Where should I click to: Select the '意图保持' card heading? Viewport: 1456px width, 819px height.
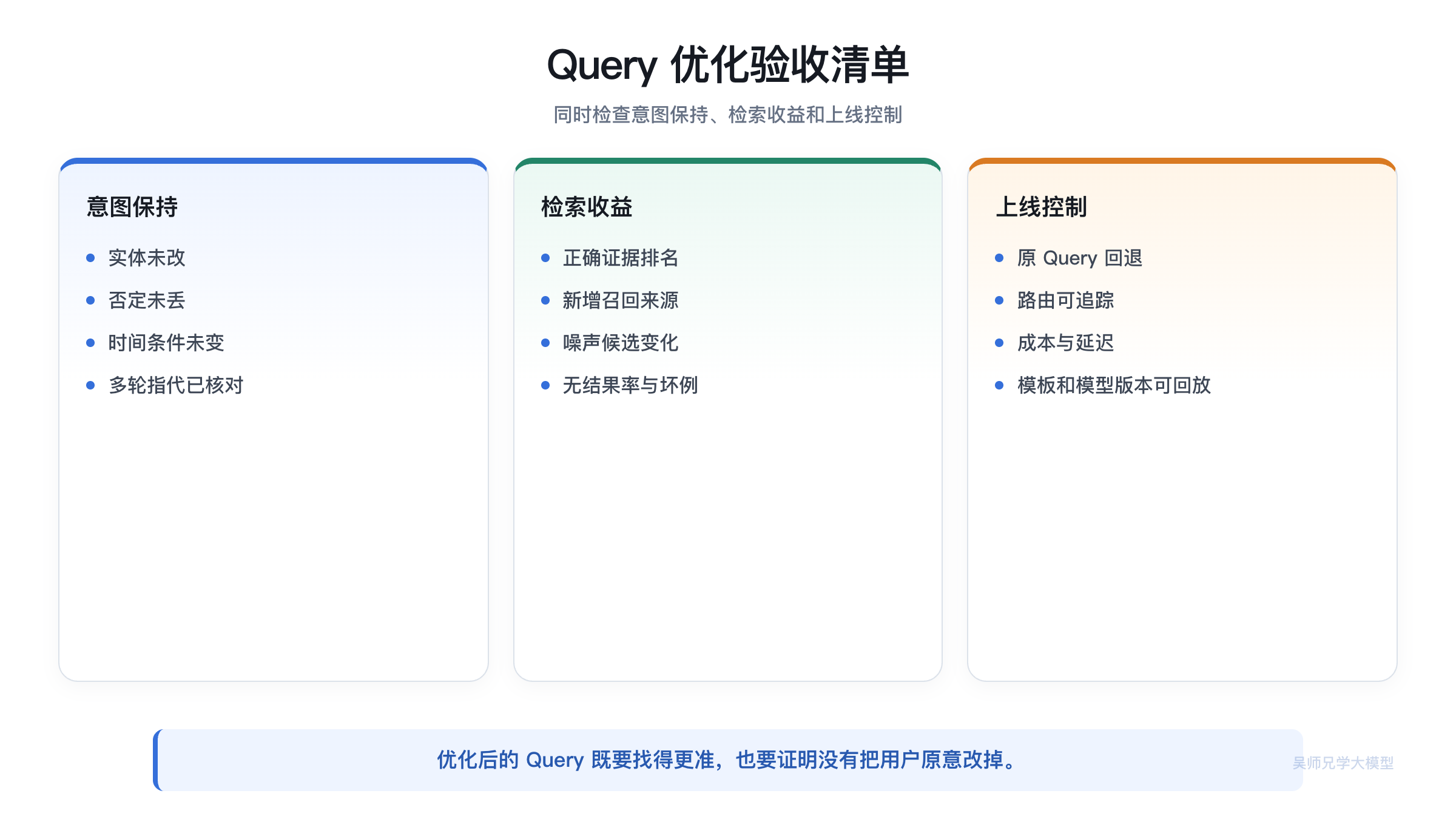click(132, 207)
